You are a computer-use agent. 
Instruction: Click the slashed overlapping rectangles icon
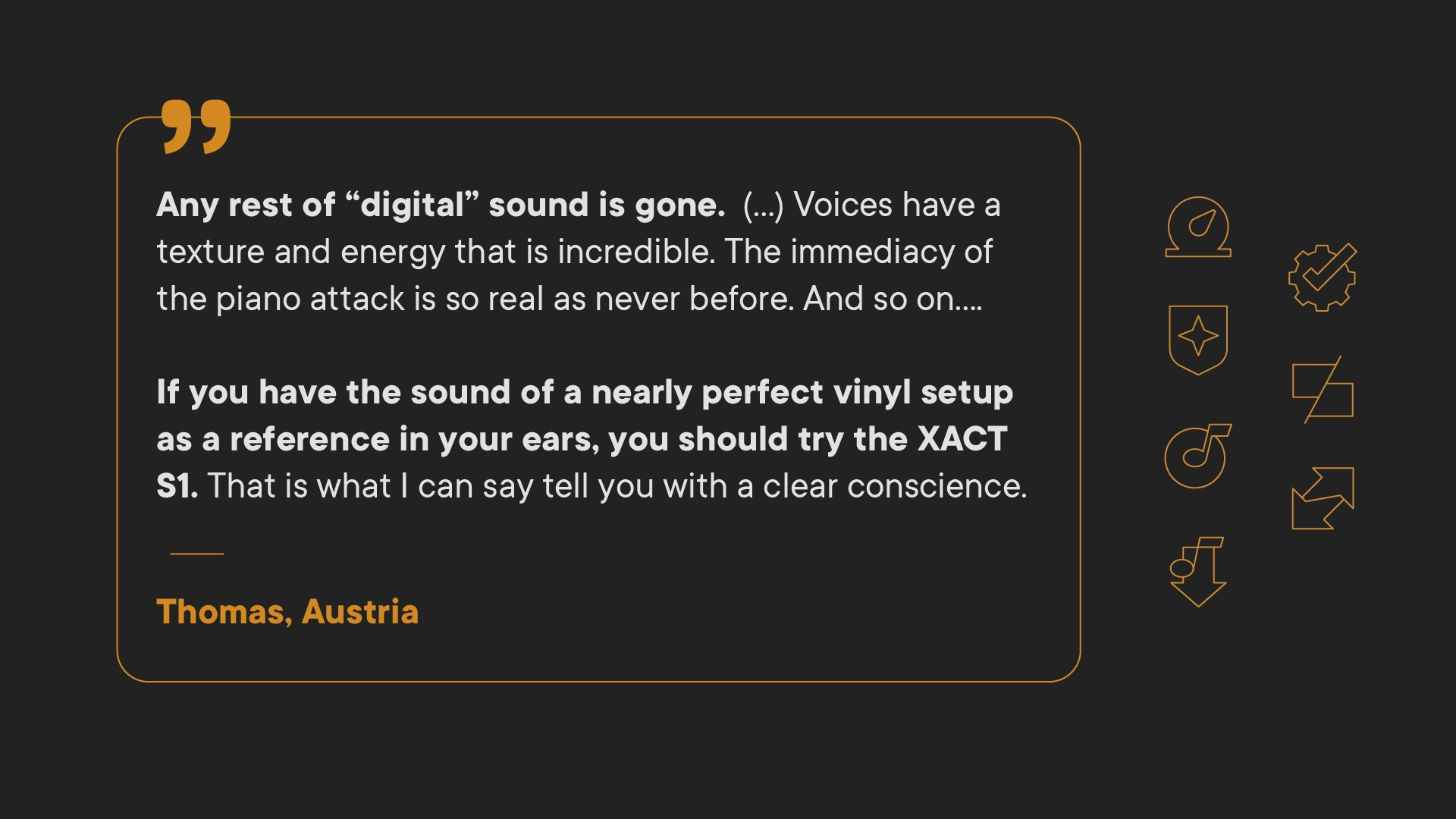point(1323,390)
